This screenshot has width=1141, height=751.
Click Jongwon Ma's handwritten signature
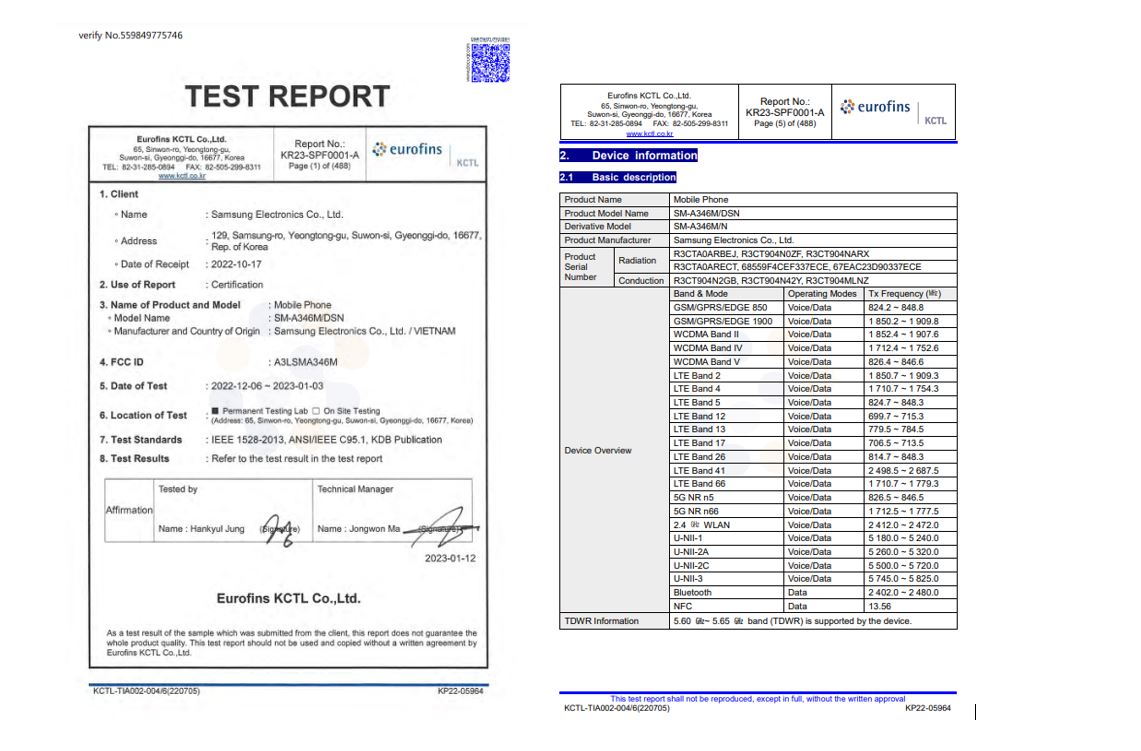pyautogui.click(x=442, y=528)
